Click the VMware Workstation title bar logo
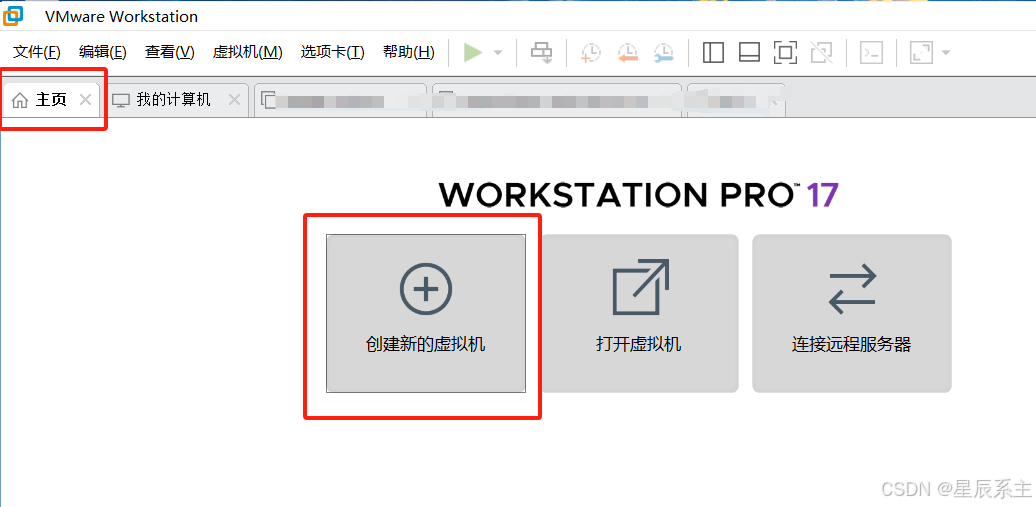Image resolution: width=1036 pixels, height=507 pixels. point(13,15)
